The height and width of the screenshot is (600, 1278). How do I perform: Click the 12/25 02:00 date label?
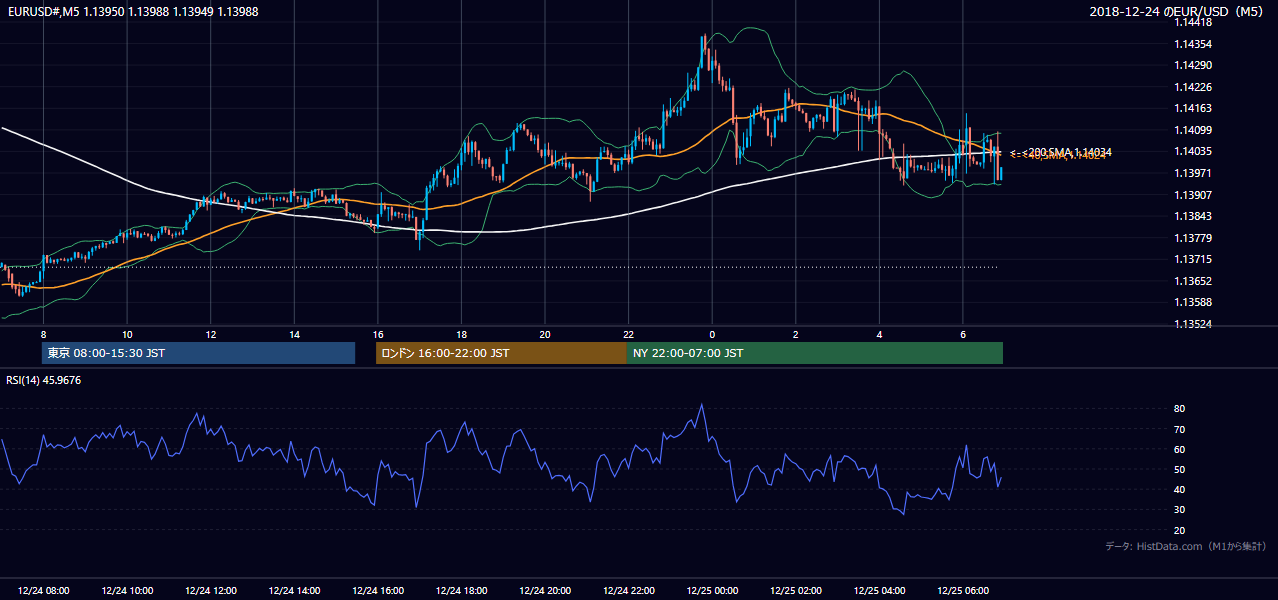click(x=795, y=591)
